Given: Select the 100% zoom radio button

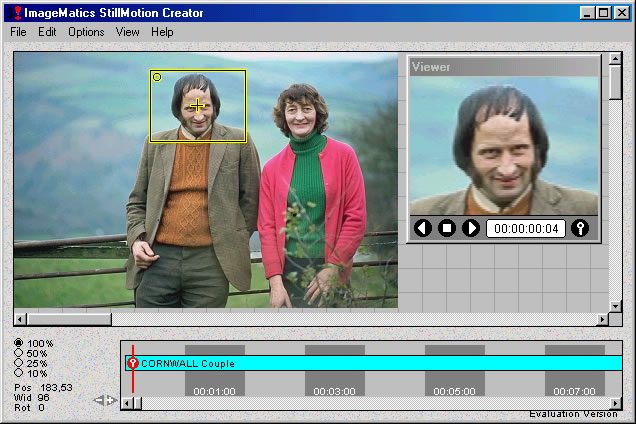Looking at the screenshot, I should [19, 343].
